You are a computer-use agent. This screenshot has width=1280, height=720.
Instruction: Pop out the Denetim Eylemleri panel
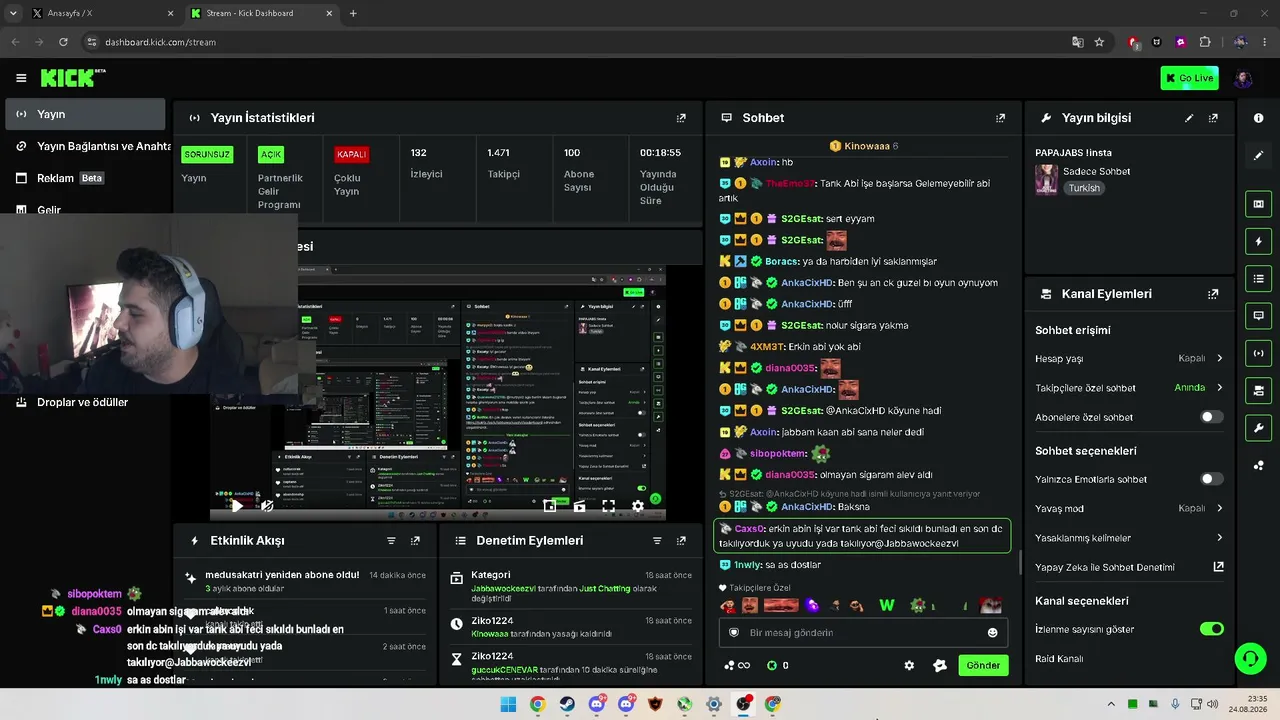tap(681, 541)
